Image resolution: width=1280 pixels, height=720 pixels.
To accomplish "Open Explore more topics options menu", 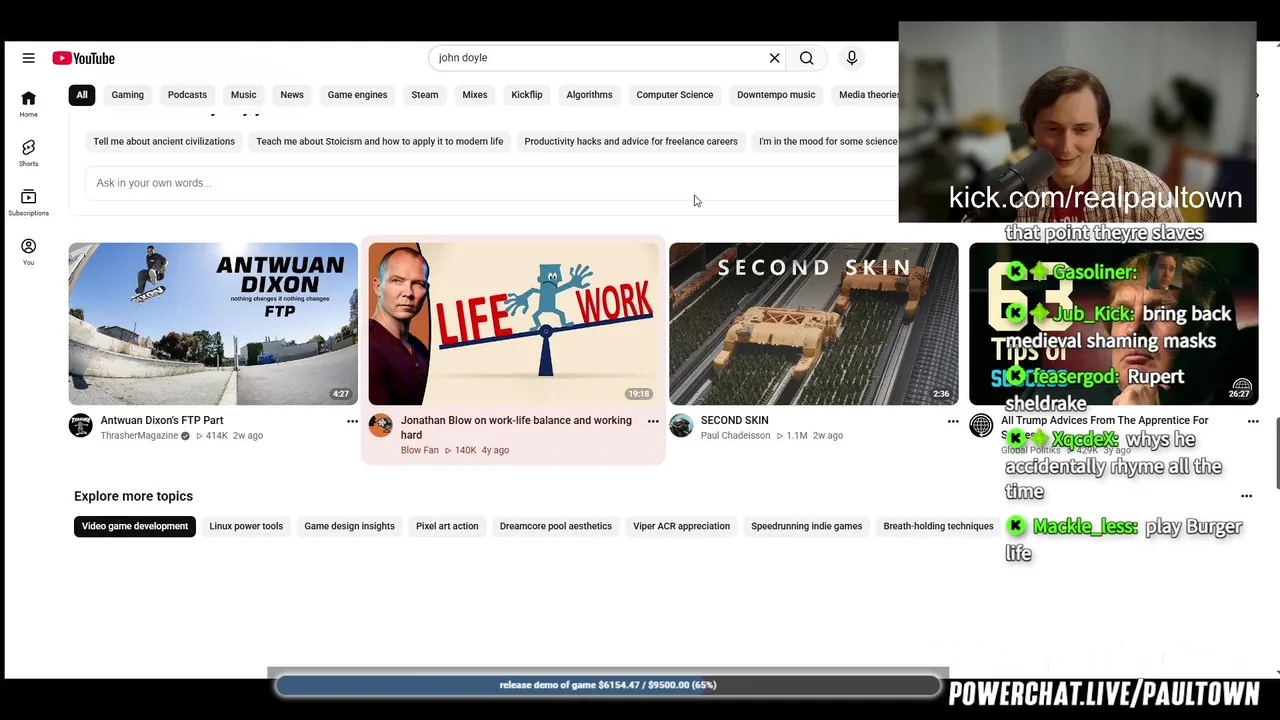I will [x=1246, y=496].
